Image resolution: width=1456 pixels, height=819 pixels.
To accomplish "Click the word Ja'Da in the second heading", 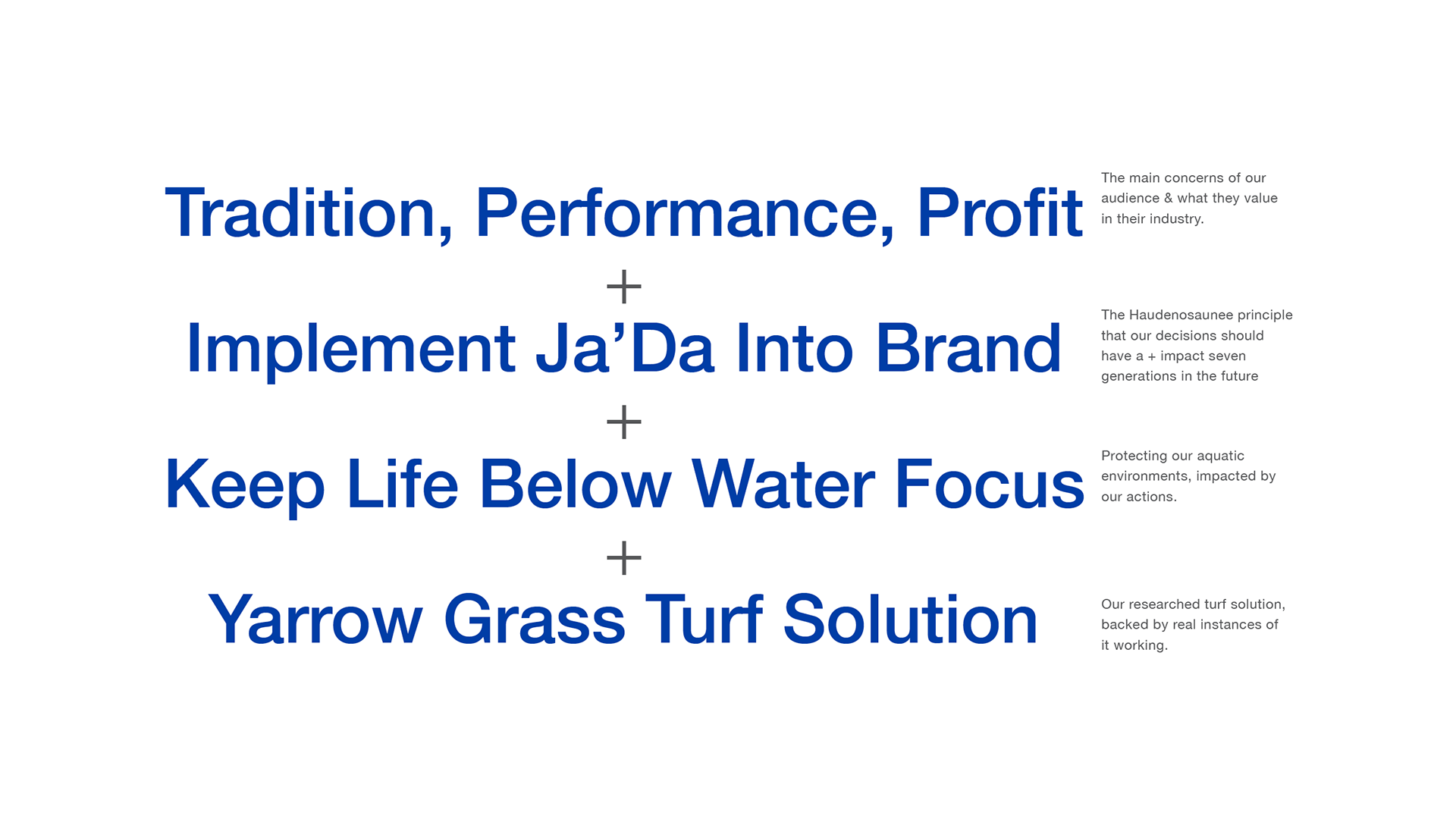I will (x=625, y=348).
